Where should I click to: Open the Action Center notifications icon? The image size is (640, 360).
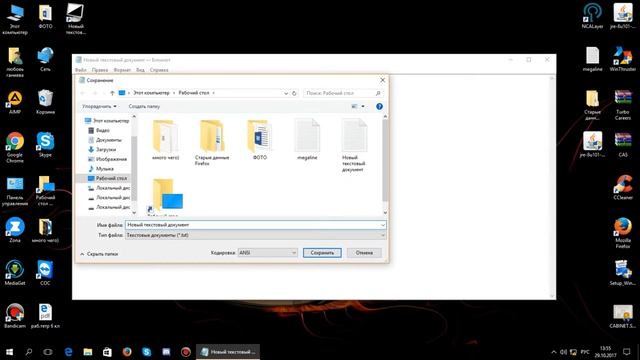(627, 352)
